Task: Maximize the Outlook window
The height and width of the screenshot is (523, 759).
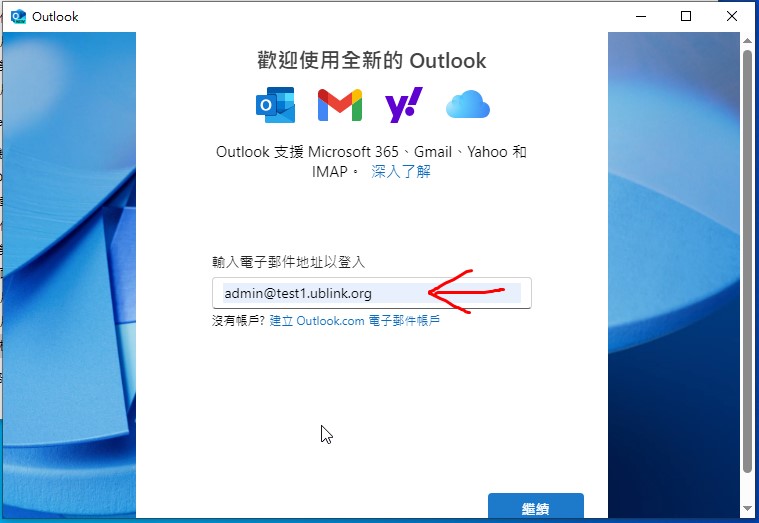Action: [686, 16]
